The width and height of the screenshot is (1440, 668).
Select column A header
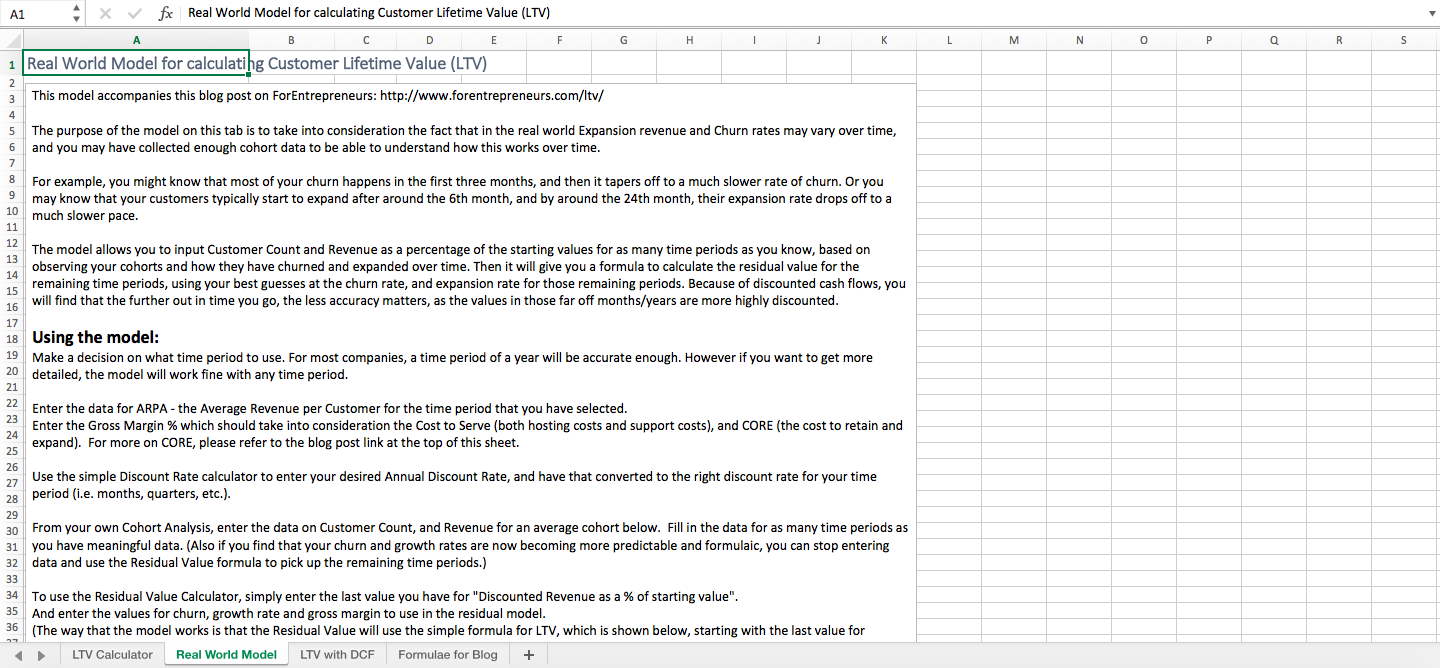(x=136, y=40)
